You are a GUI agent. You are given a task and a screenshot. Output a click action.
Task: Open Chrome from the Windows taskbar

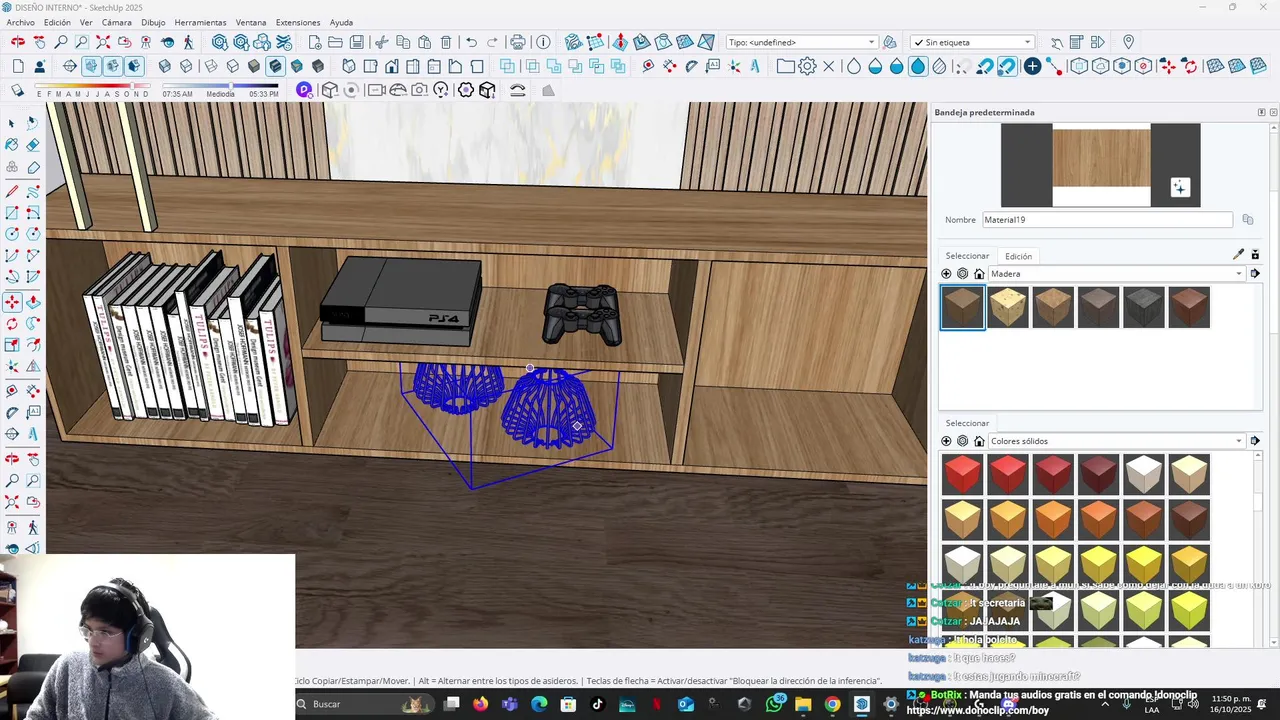pyautogui.click(x=832, y=704)
